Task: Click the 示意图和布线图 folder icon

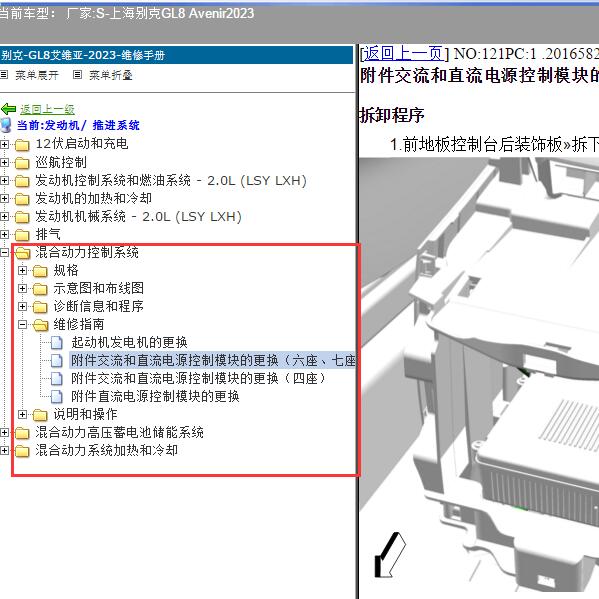Action: tap(40, 288)
